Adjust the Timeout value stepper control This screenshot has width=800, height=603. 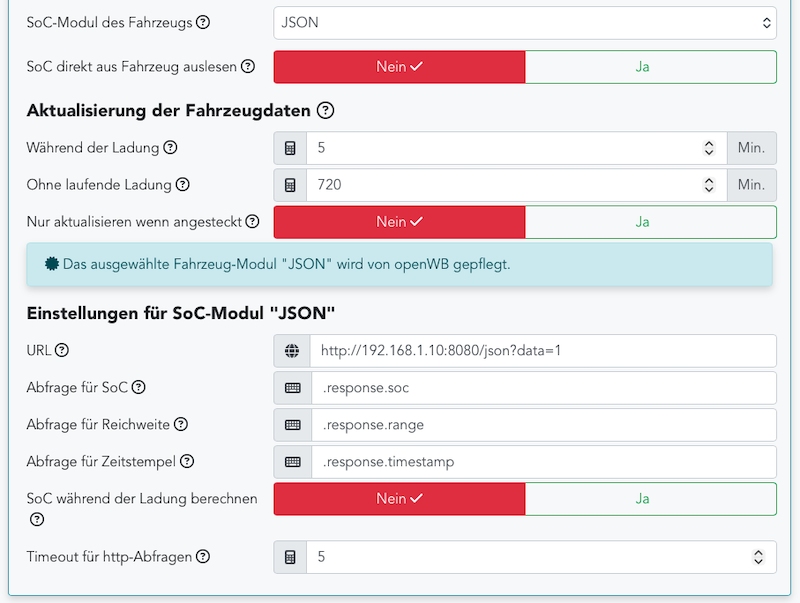click(x=758, y=557)
